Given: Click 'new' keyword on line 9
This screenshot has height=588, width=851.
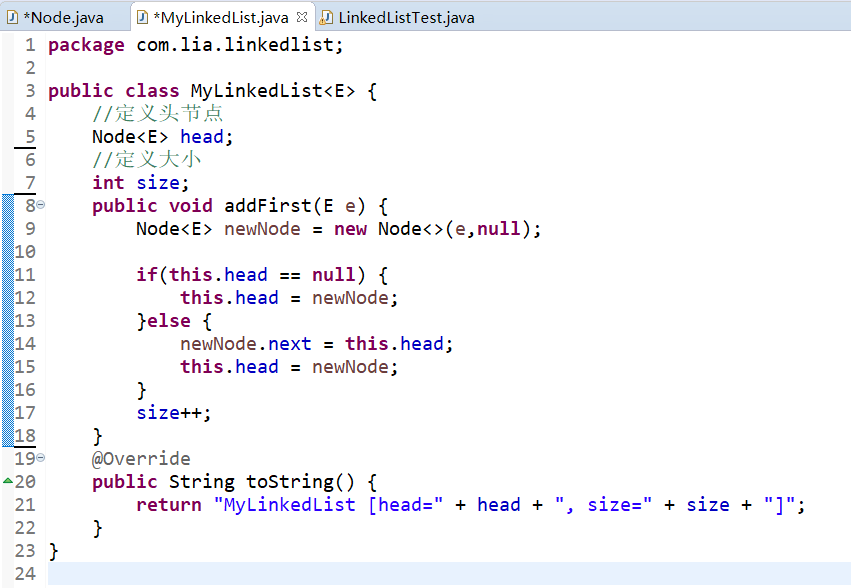Looking at the screenshot, I should click(x=350, y=229).
